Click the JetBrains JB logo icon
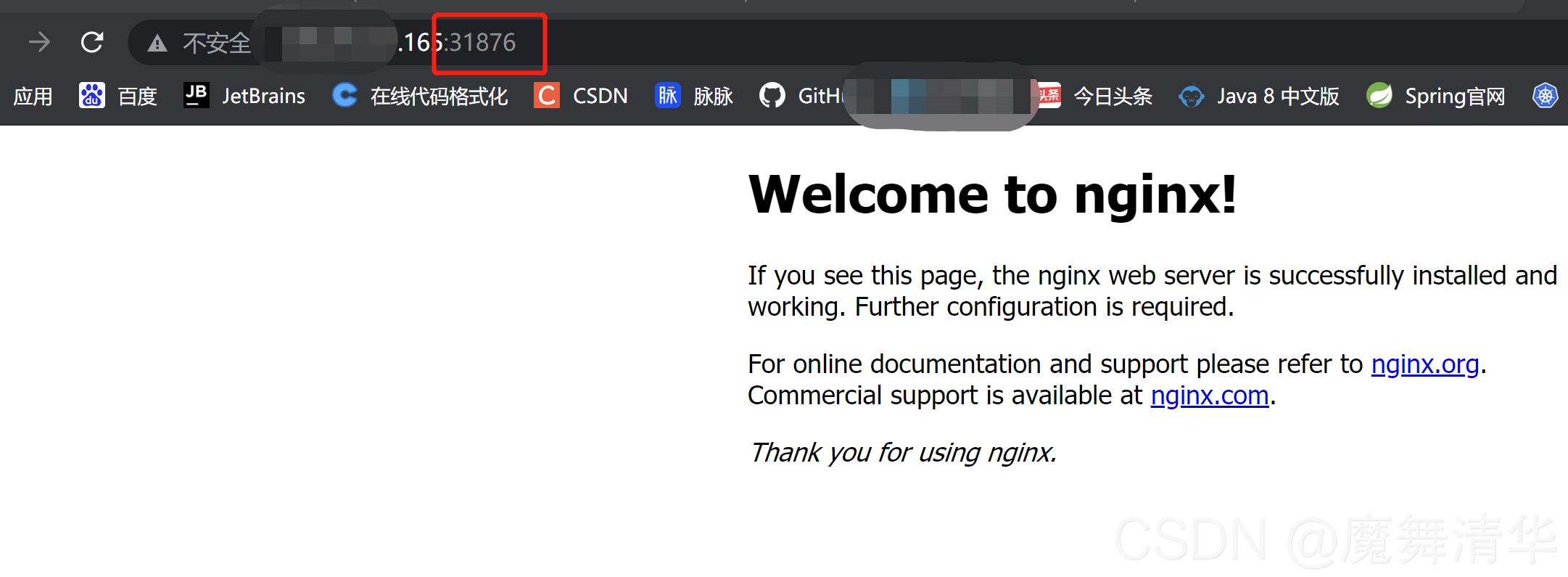 point(196,95)
